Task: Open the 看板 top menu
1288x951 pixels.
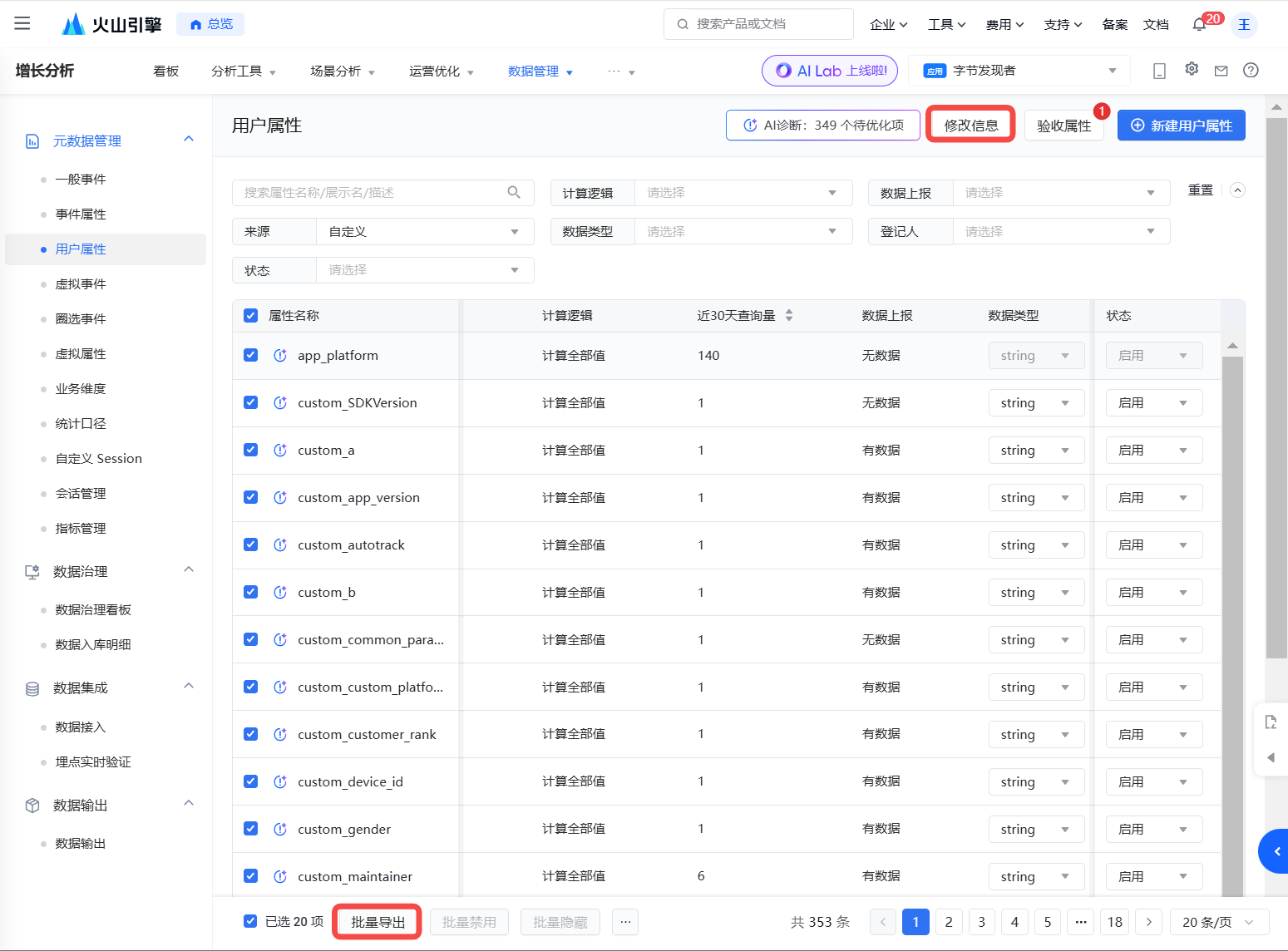Action: 166,71
